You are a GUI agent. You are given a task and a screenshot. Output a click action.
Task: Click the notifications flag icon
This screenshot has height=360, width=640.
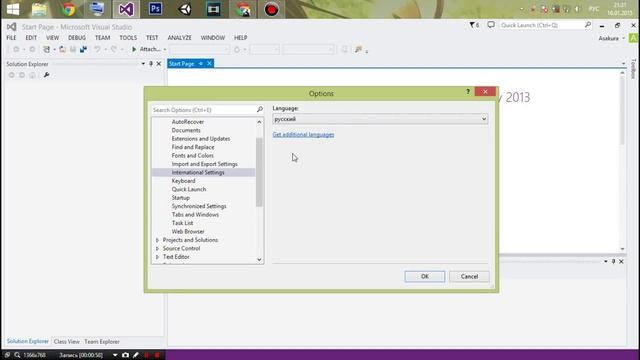point(474,25)
